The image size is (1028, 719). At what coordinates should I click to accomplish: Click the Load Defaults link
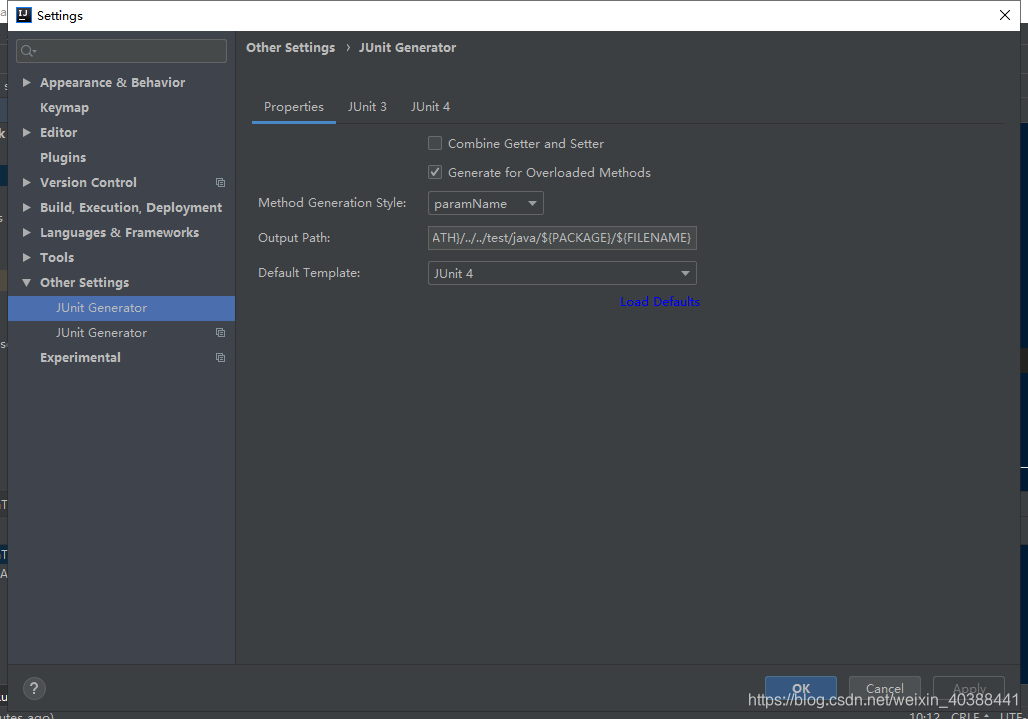(x=660, y=301)
